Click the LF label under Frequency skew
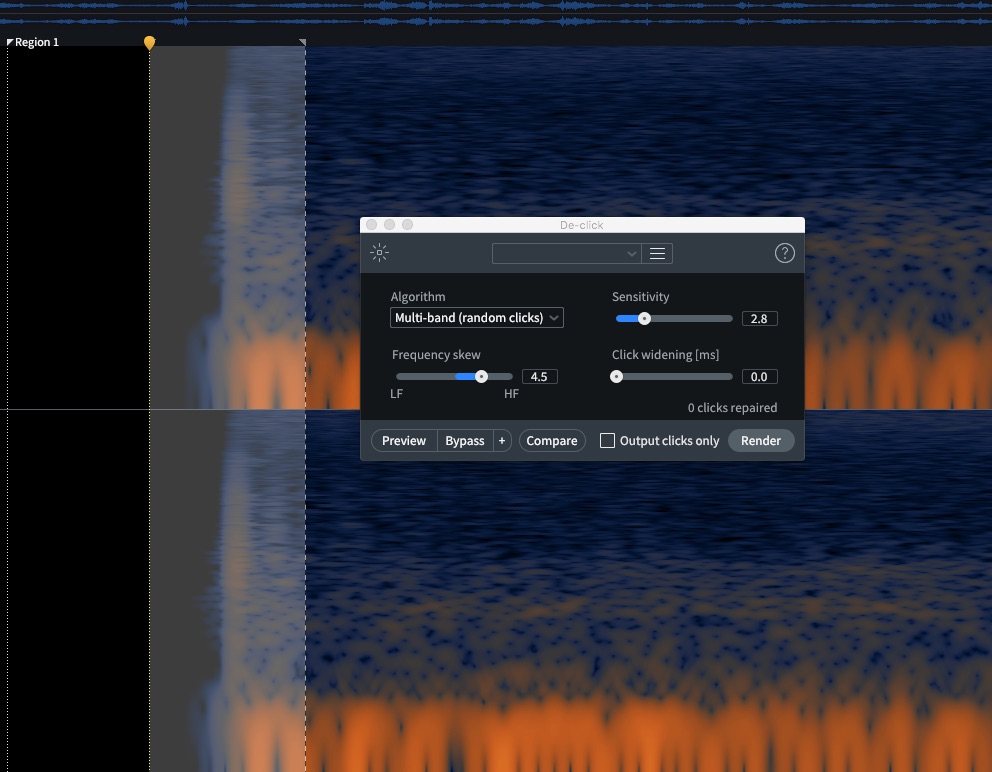The height and width of the screenshot is (772, 992). point(396,394)
